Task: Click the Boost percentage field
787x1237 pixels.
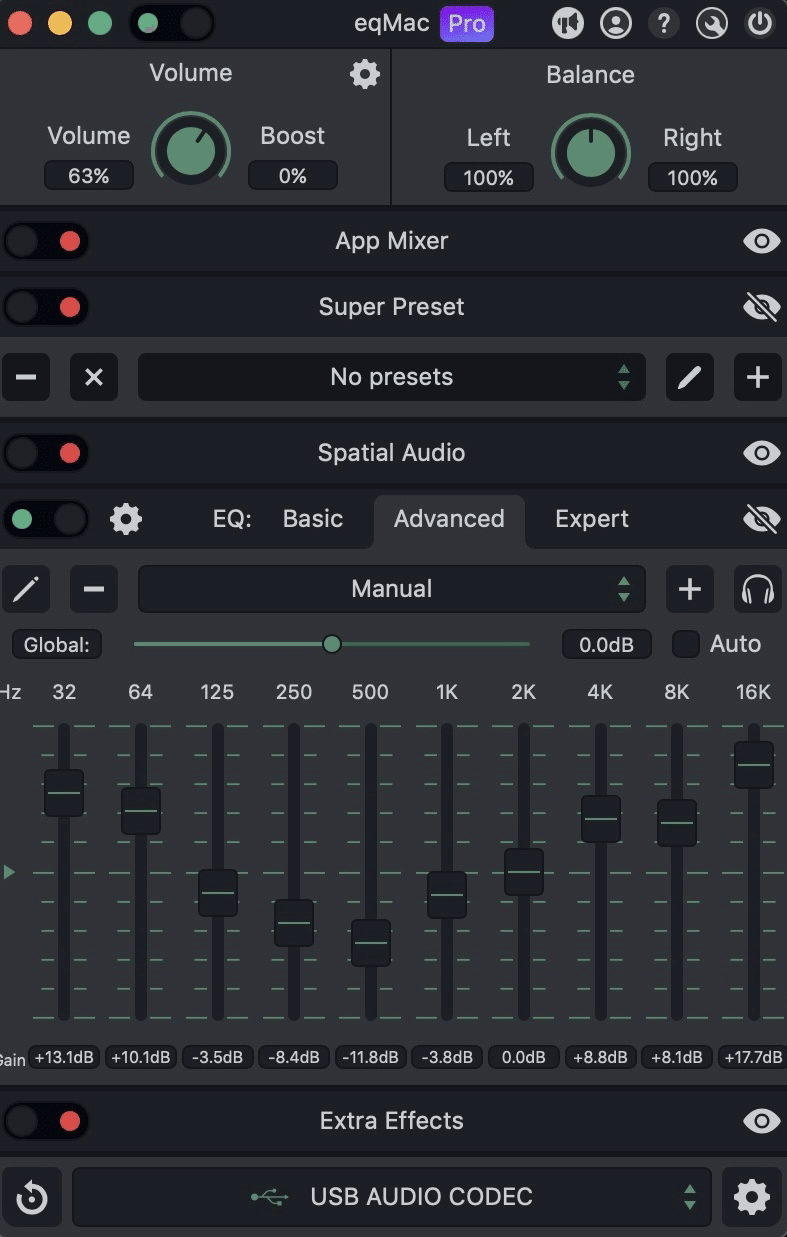Action: pyautogui.click(x=292, y=176)
